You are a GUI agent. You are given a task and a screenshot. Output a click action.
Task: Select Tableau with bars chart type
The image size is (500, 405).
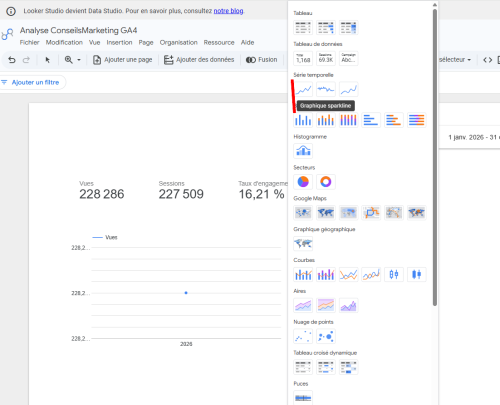tap(326, 28)
